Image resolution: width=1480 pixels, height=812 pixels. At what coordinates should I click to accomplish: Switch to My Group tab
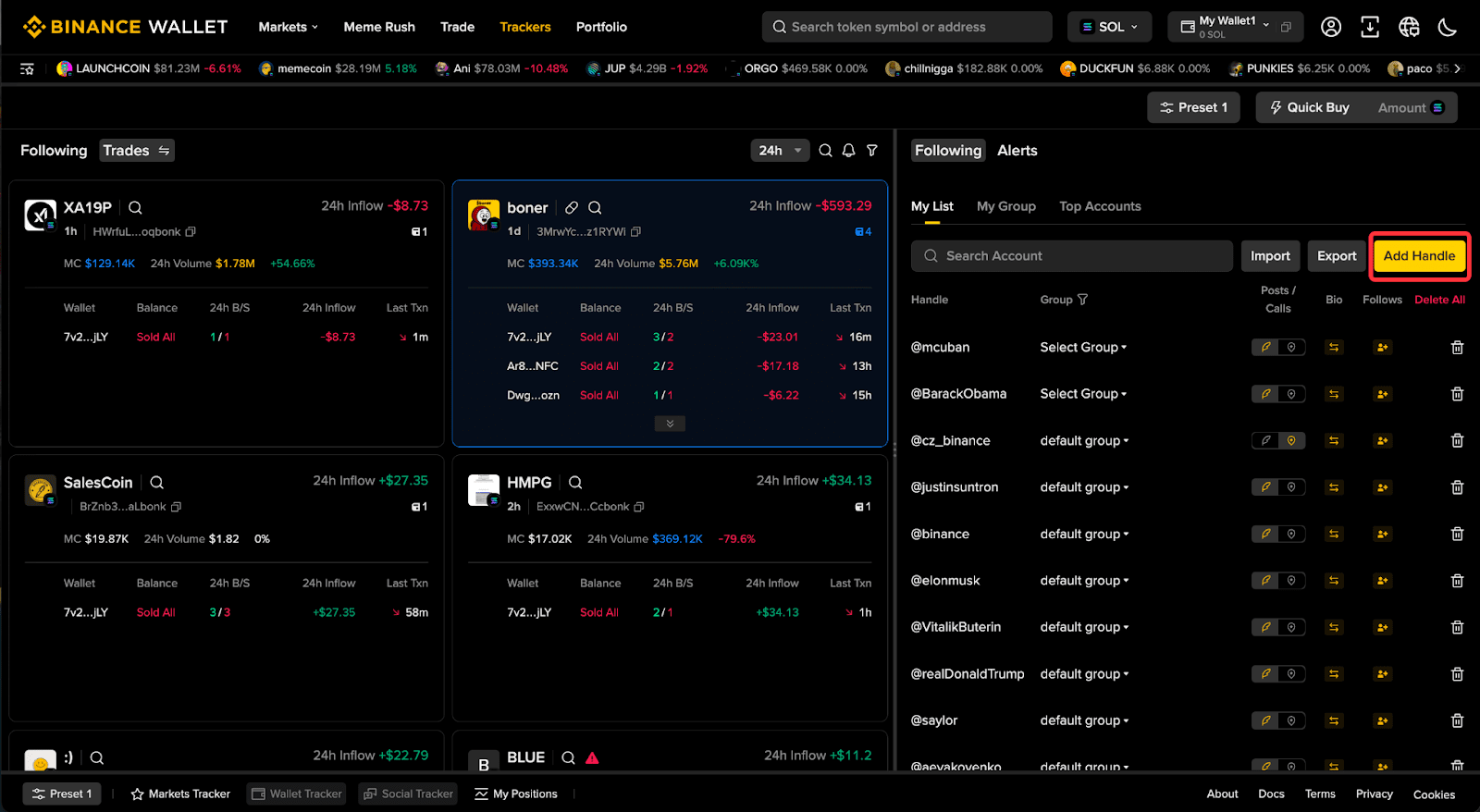click(x=1005, y=206)
